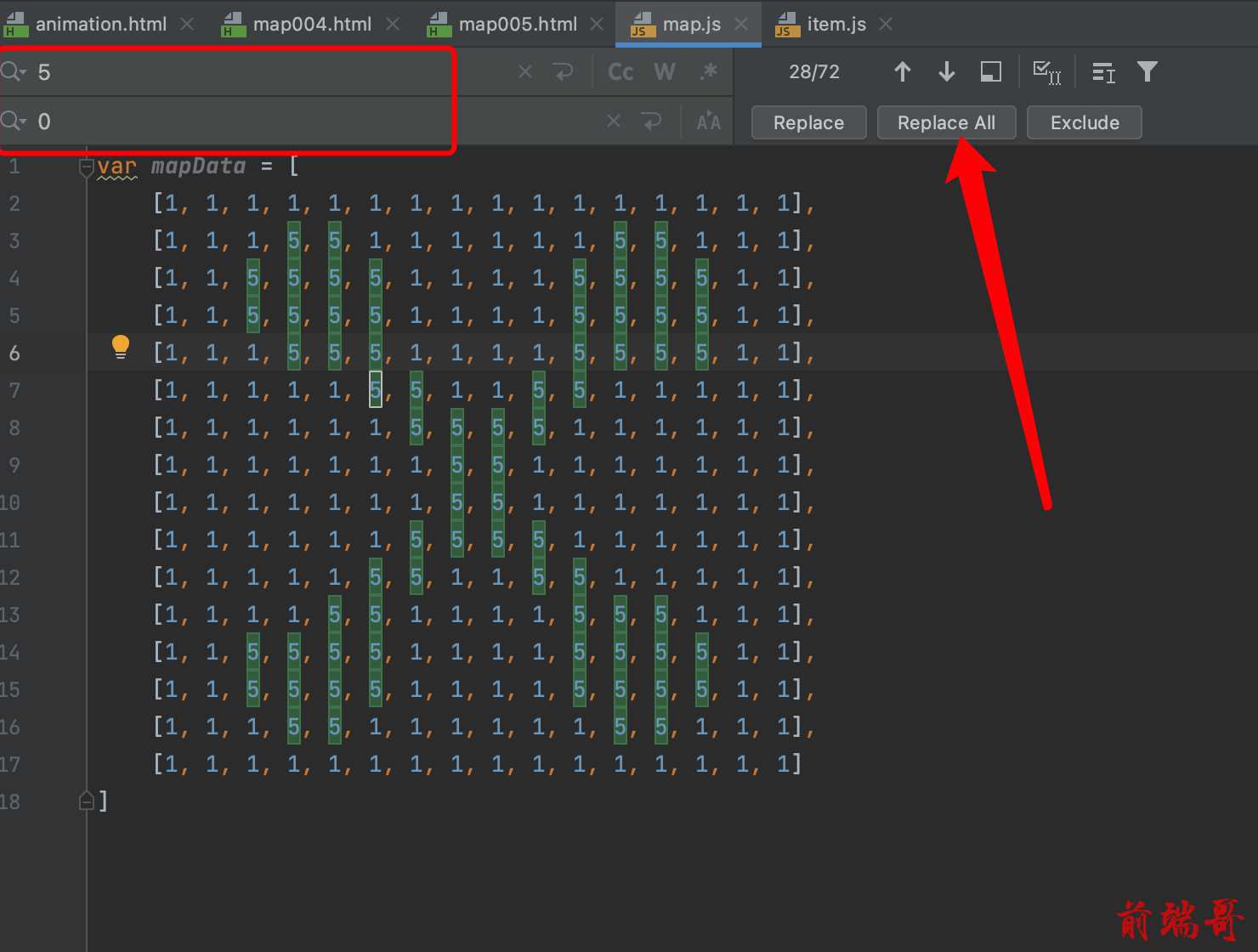Click the var keyword on line 1
This screenshot has width=1258, height=952.
[x=117, y=166]
